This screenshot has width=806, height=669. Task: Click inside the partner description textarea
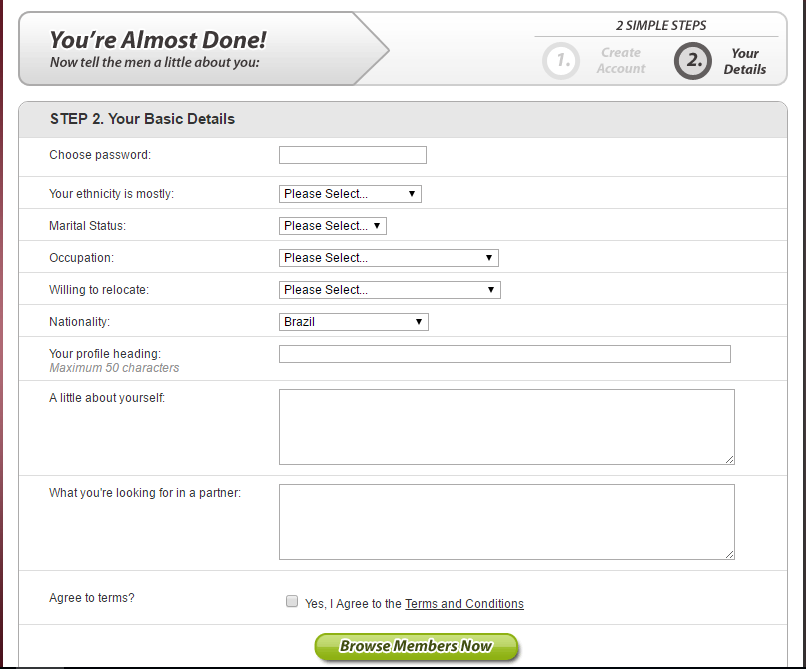[507, 522]
